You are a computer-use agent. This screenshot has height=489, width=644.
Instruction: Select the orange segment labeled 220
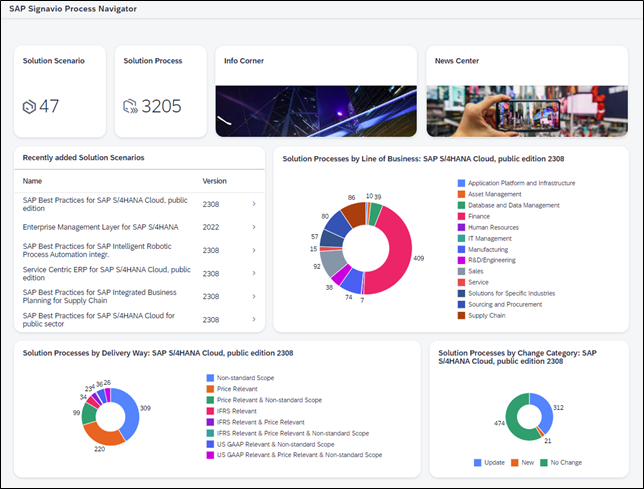[101, 437]
